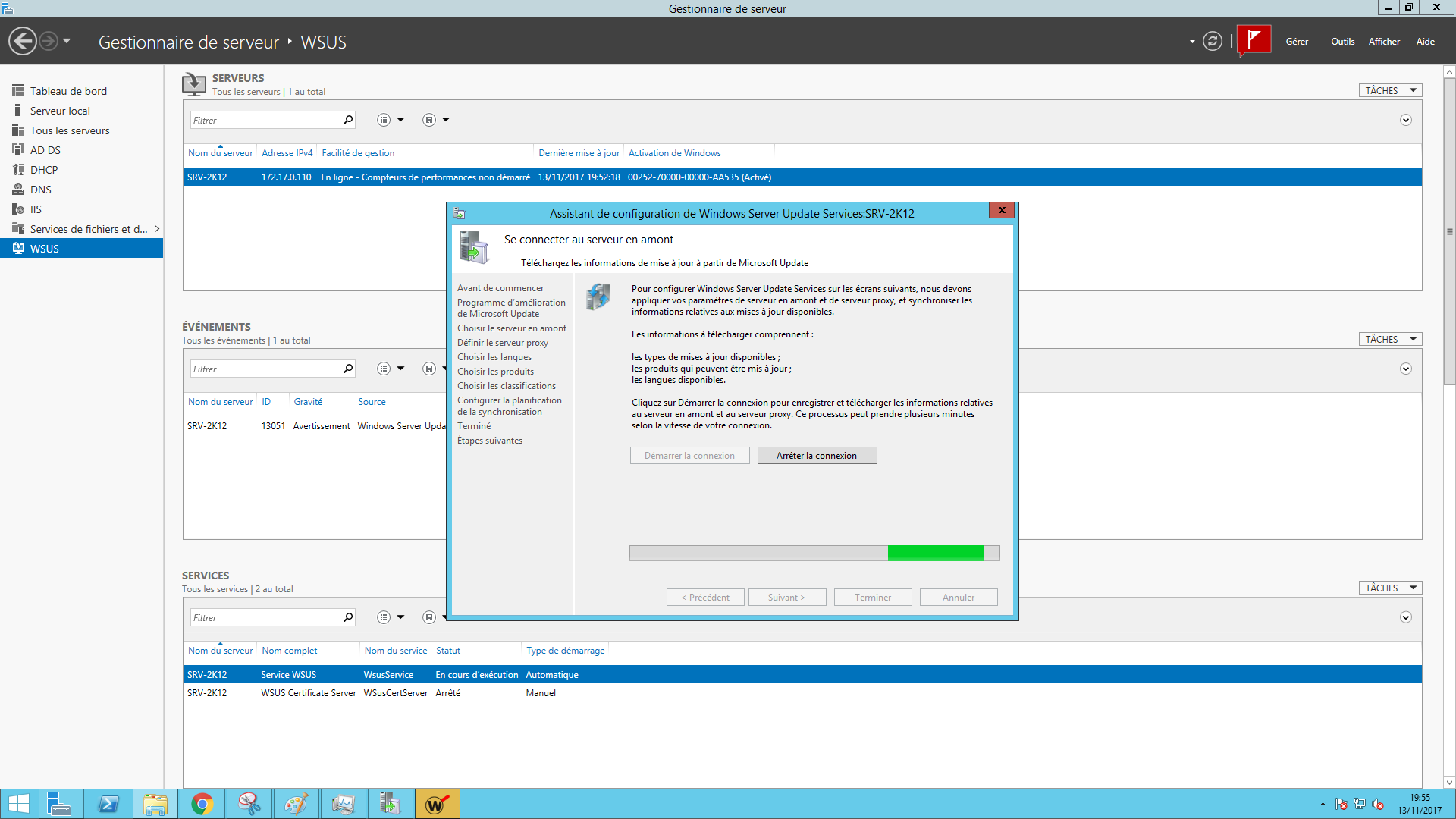Open the Windows Start button

(x=18, y=804)
